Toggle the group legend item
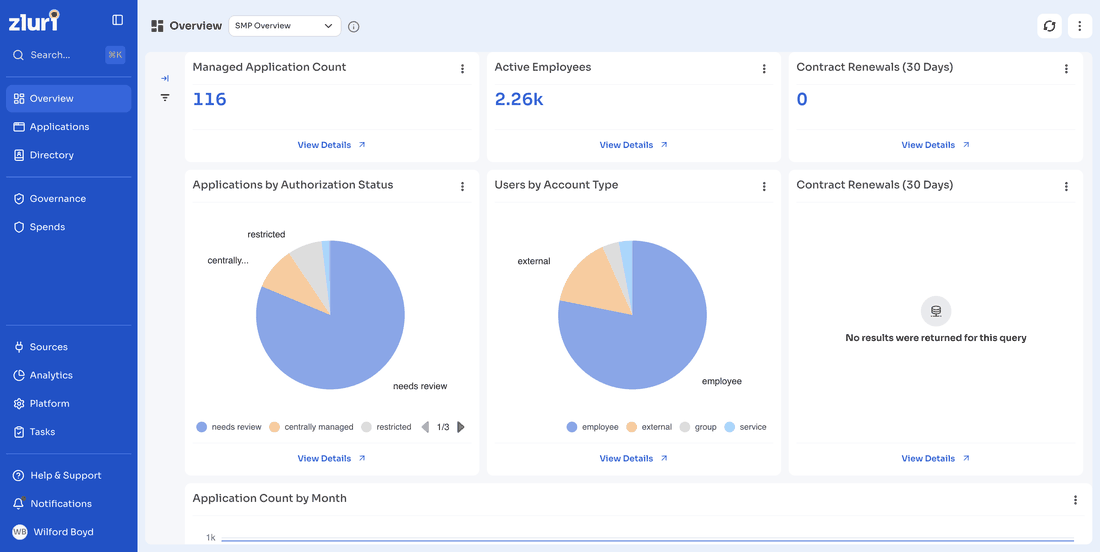The height and width of the screenshot is (552, 1100). pyautogui.click(x=698, y=427)
